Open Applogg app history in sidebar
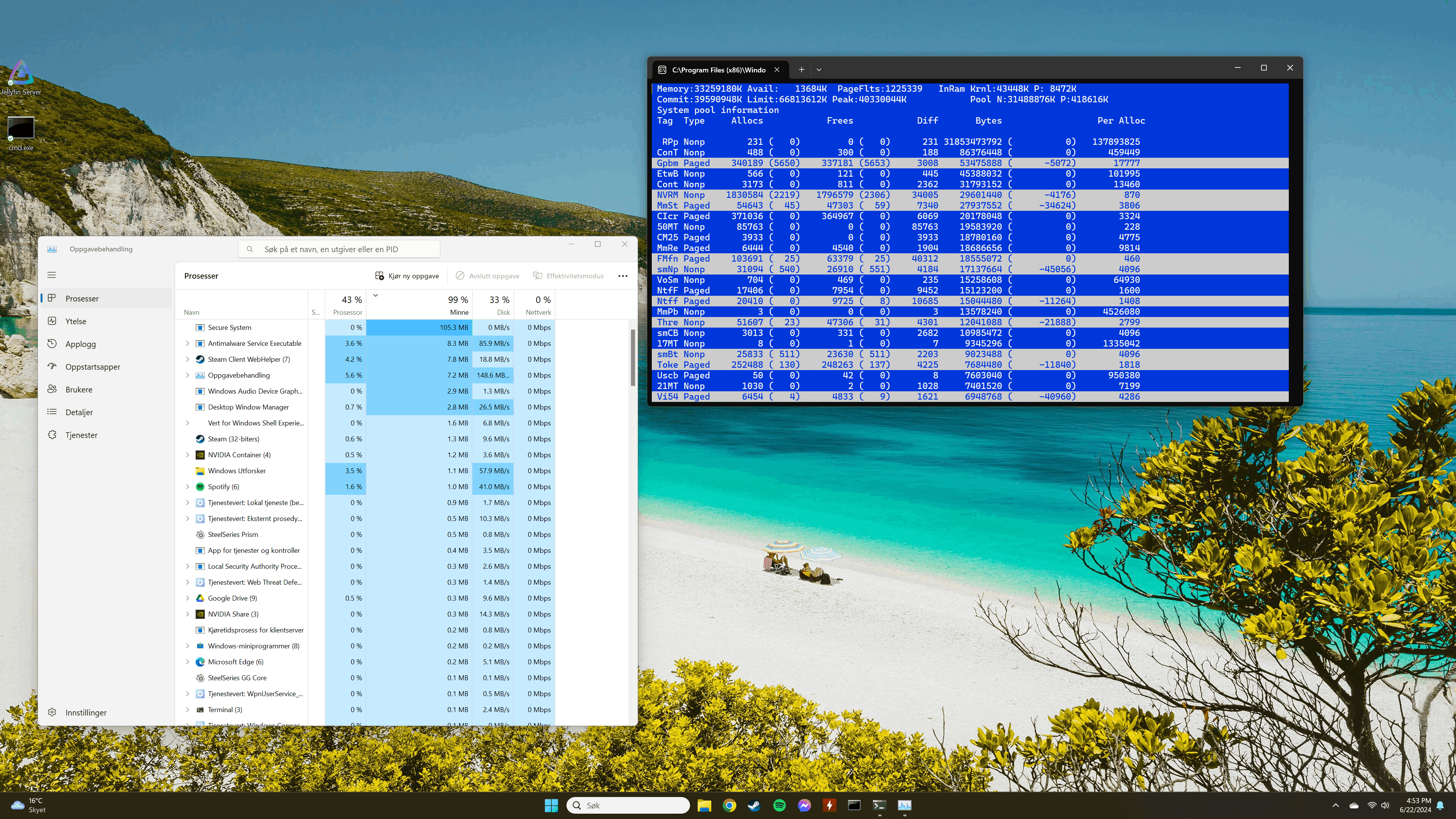Image resolution: width=1456 pixels, height=819 pixels. 80,344
